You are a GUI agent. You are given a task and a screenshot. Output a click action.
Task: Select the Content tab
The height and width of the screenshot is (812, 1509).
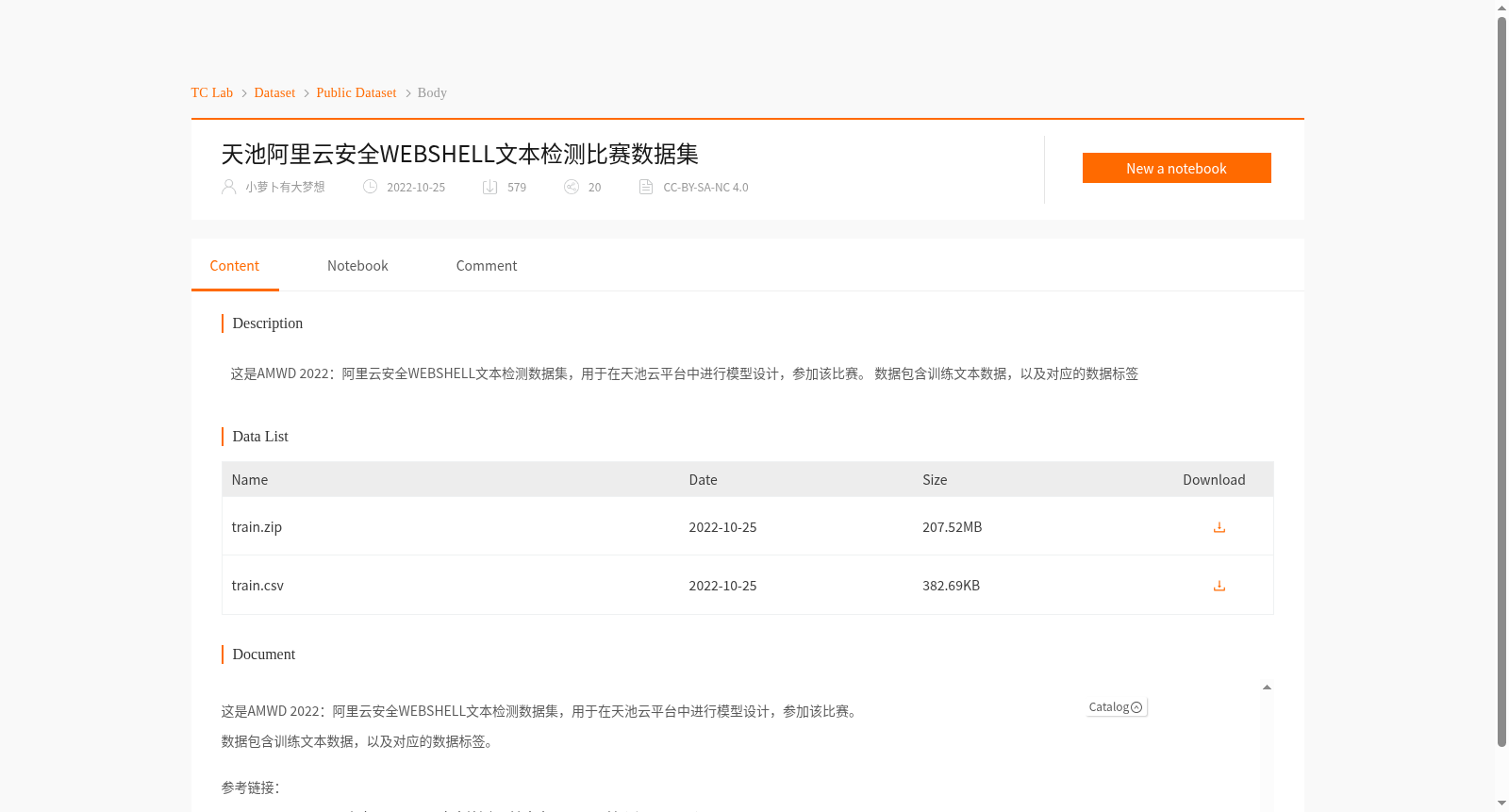click(234, 266)
